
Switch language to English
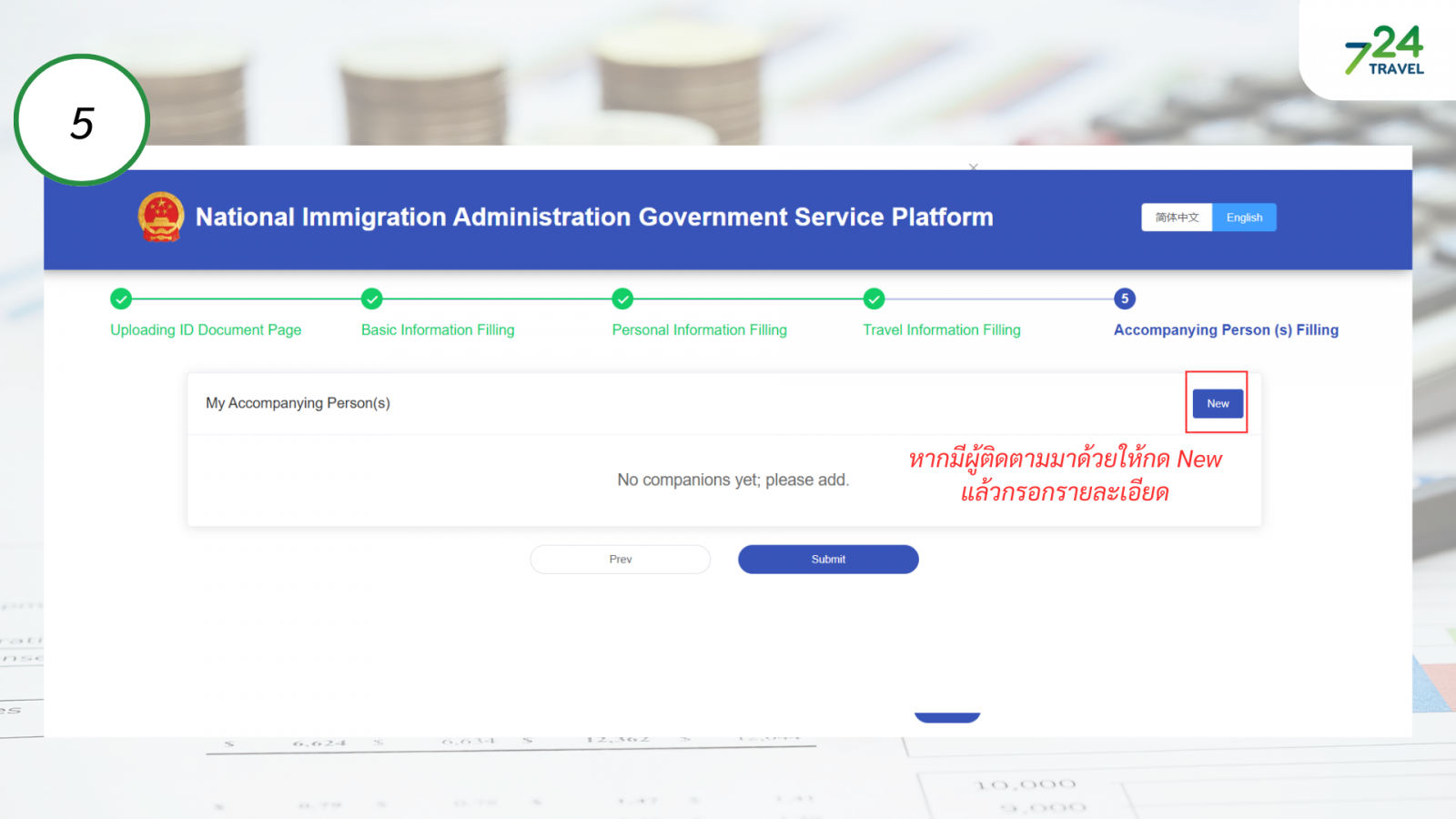[x=1244, y=217]
